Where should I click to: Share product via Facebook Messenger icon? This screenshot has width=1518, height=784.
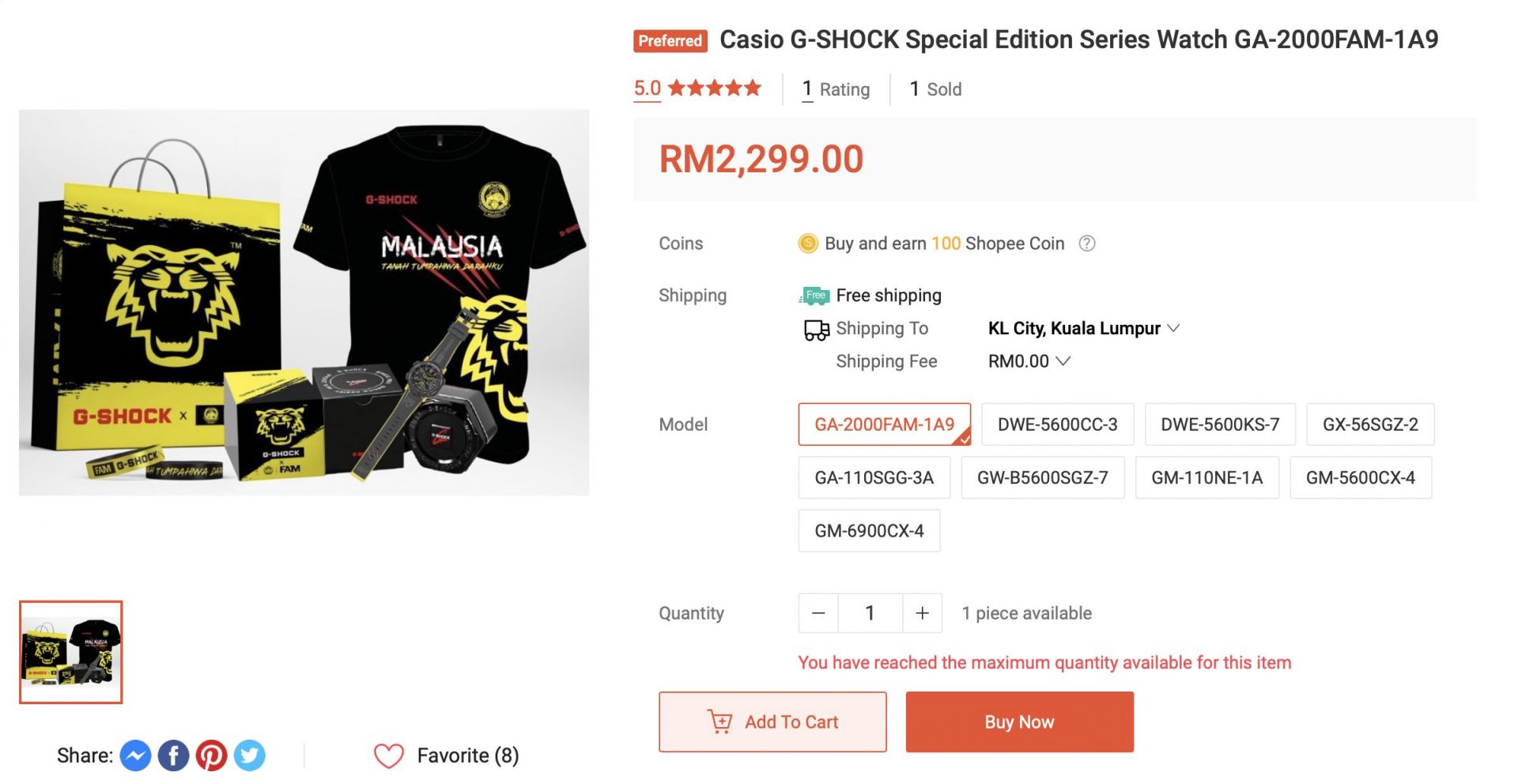click(135, 756)
